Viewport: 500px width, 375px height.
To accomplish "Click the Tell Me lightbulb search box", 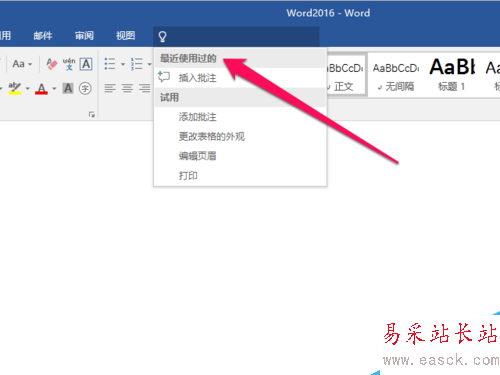I will [x=236, y=36].
